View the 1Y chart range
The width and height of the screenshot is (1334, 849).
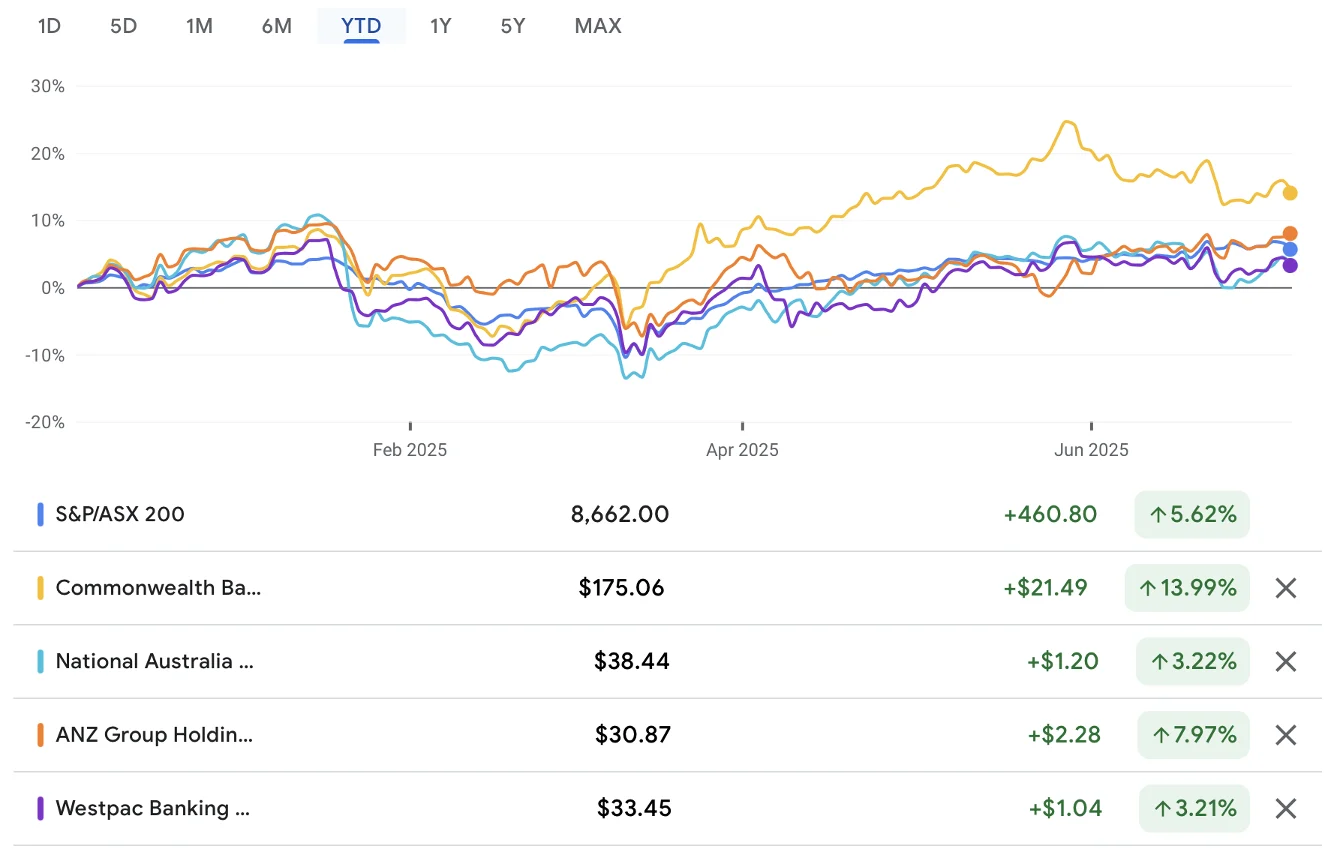[x=440, y=26]
